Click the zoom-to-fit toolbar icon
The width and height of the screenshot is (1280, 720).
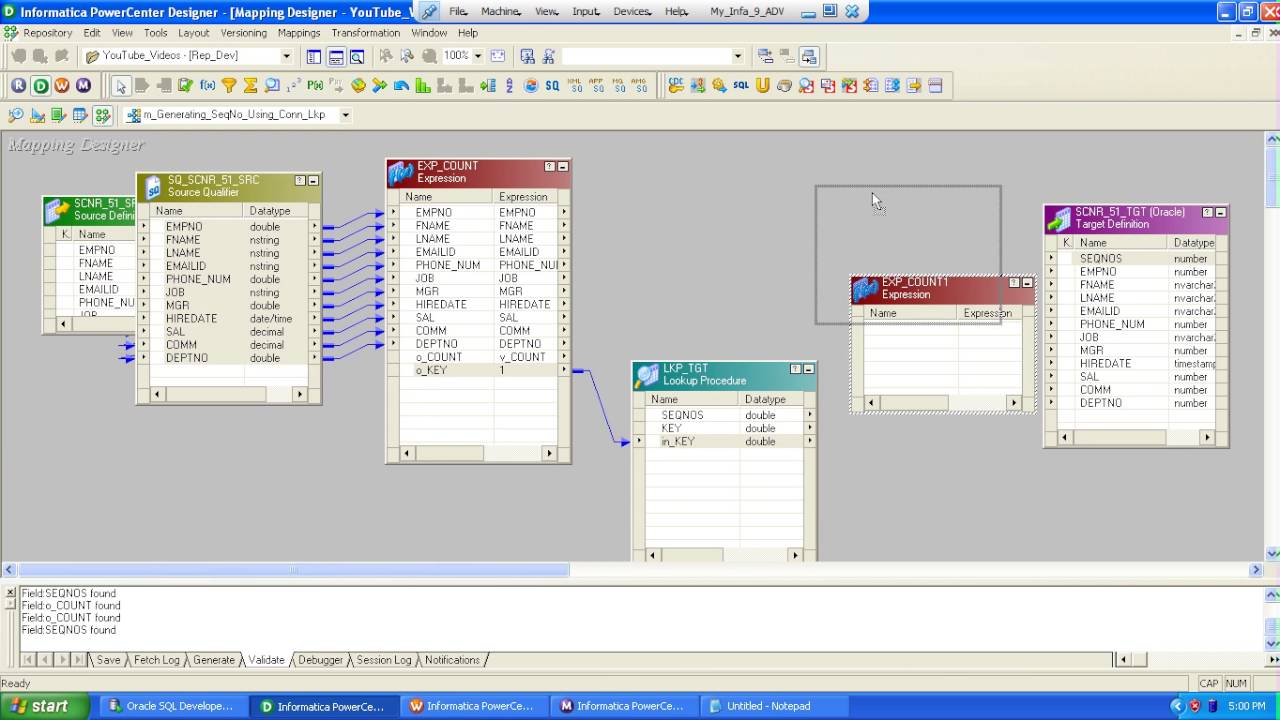[497, 56]
